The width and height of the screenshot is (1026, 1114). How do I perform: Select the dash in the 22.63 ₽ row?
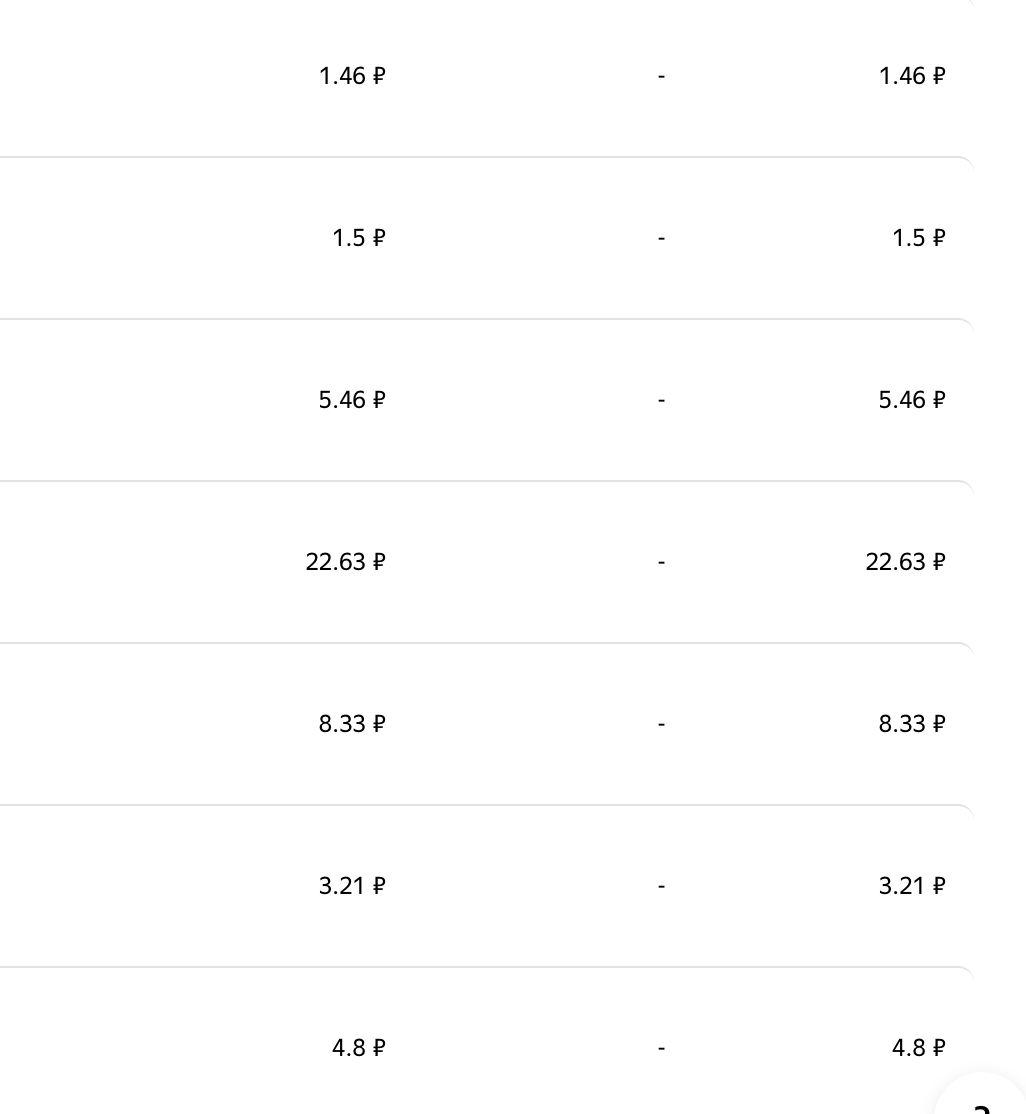pyautogui.click(x=662, y=562)
